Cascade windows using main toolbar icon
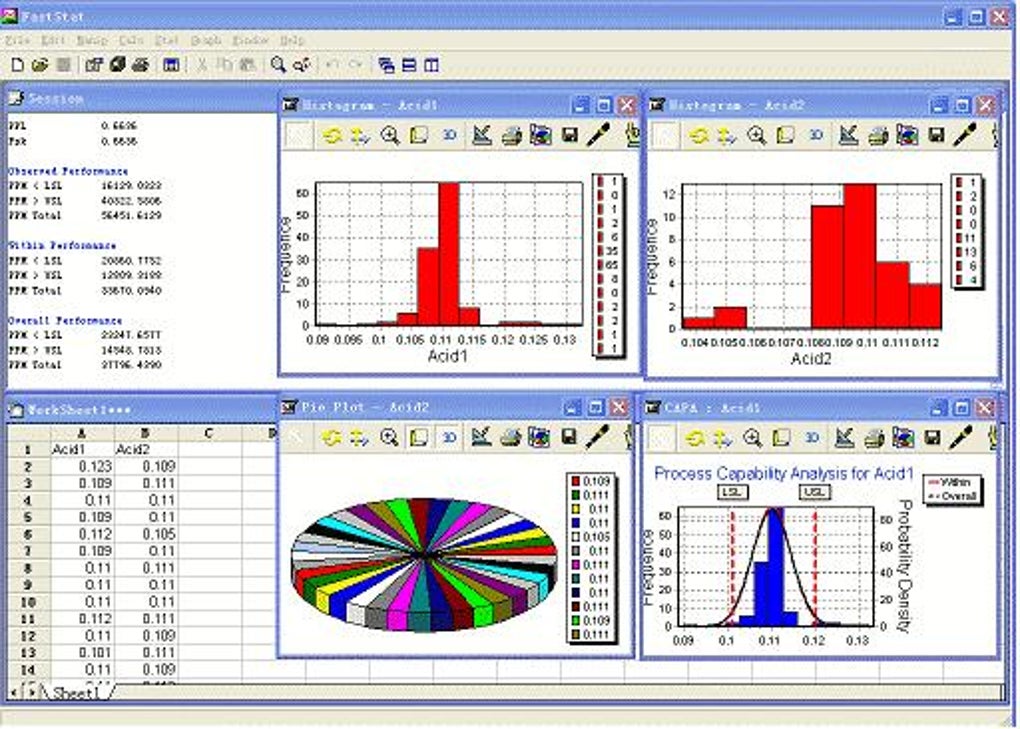Image resolution: width=1020 pixels, height=729 pixels. coord(386,65)
